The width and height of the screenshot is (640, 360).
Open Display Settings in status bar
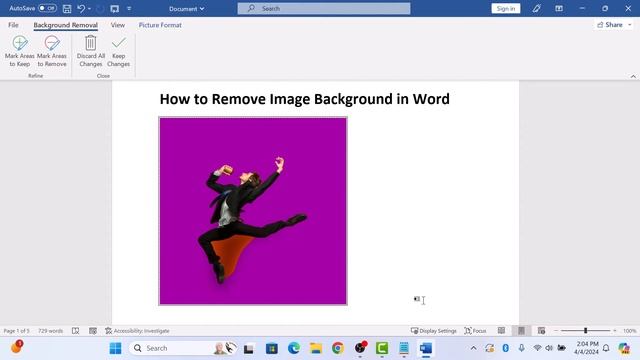pyautogui.click(x=433, y=331)
